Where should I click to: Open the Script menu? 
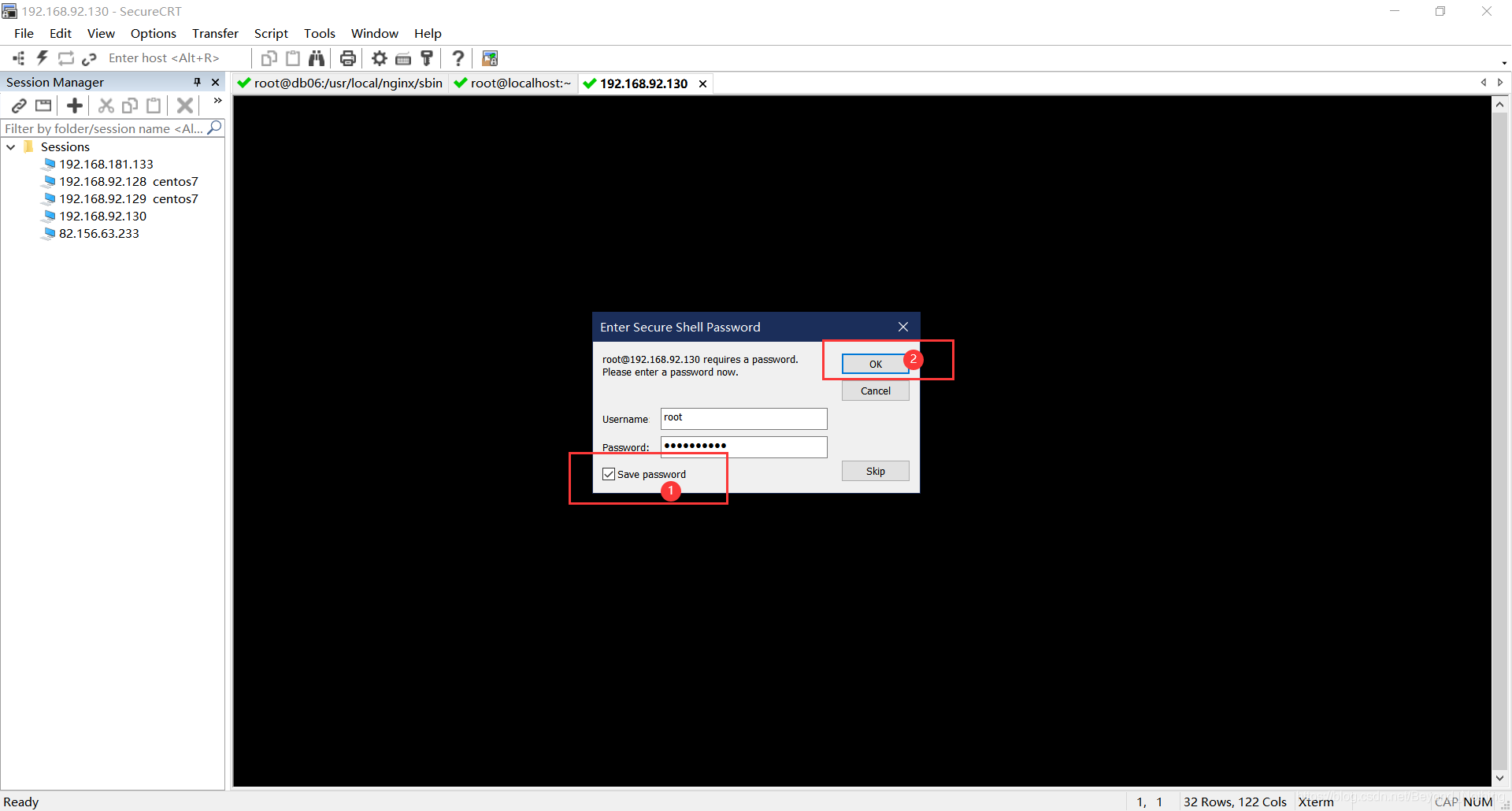[x=271, y=33]
